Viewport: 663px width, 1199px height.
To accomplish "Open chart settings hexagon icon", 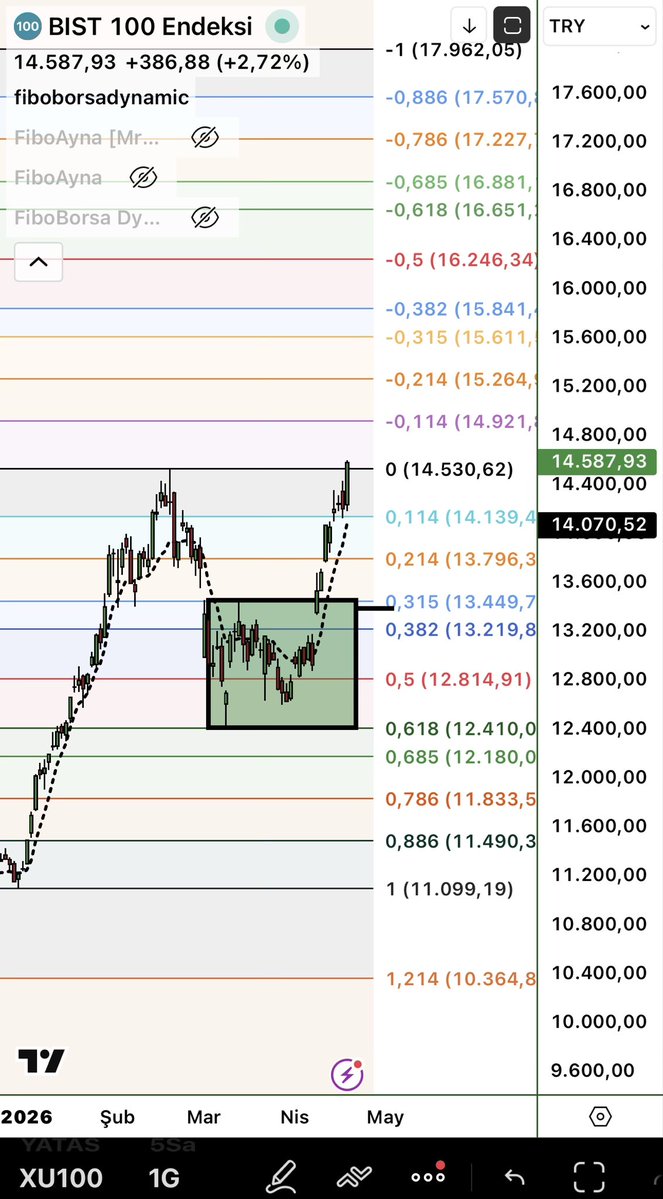I will point(600,1116).
